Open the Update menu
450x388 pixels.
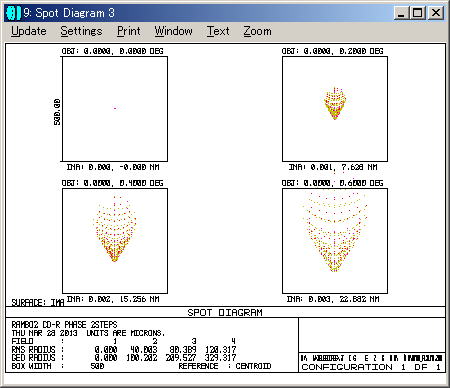click(29, 31)
